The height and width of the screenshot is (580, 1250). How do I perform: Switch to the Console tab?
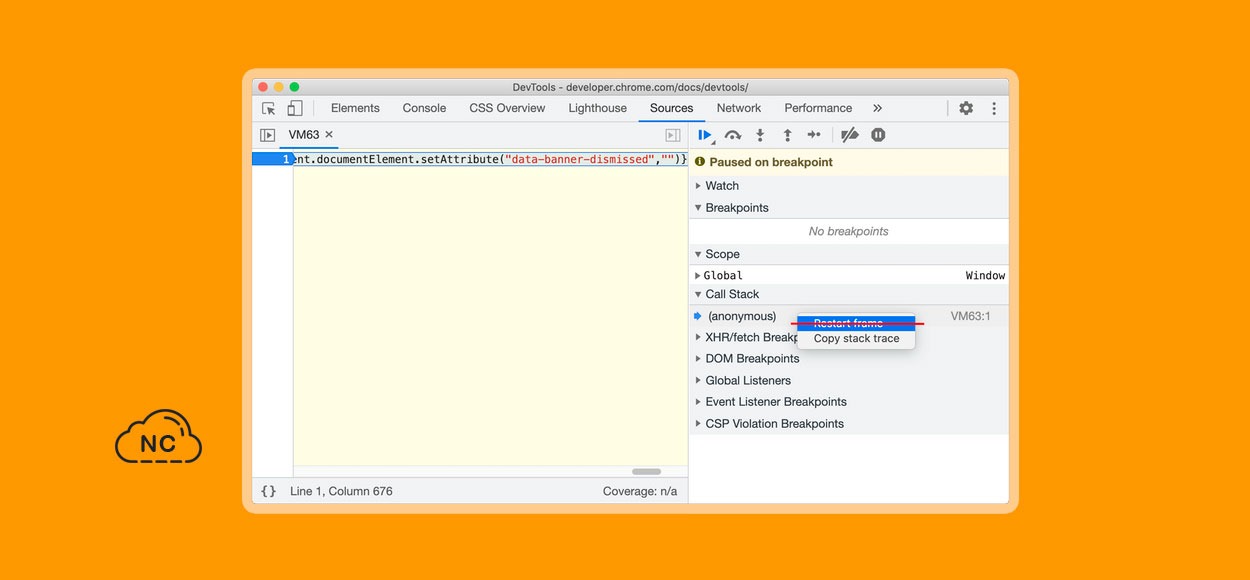[424, 108]
